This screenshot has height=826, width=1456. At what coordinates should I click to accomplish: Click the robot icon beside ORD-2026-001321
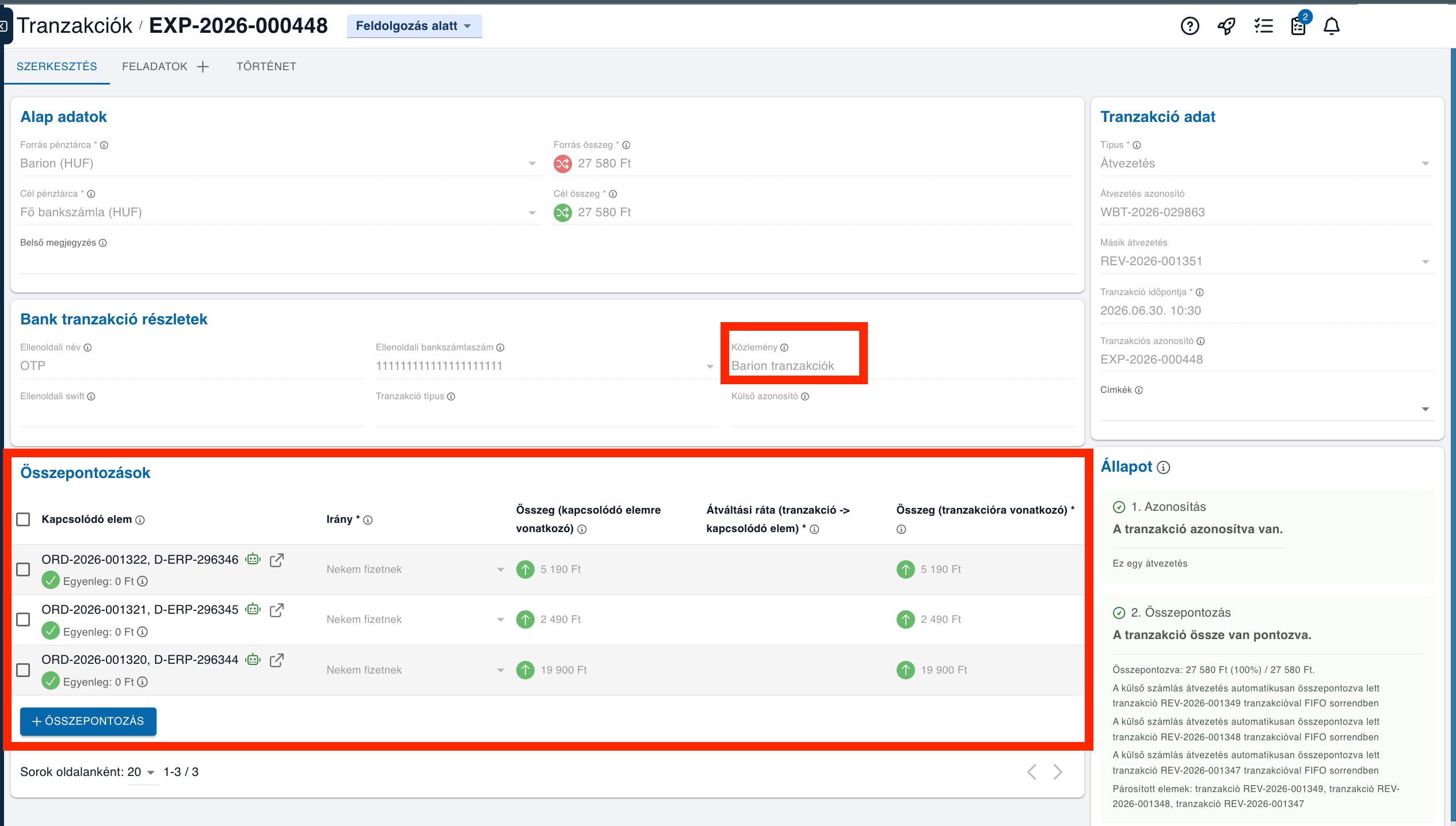click(253, 609)
